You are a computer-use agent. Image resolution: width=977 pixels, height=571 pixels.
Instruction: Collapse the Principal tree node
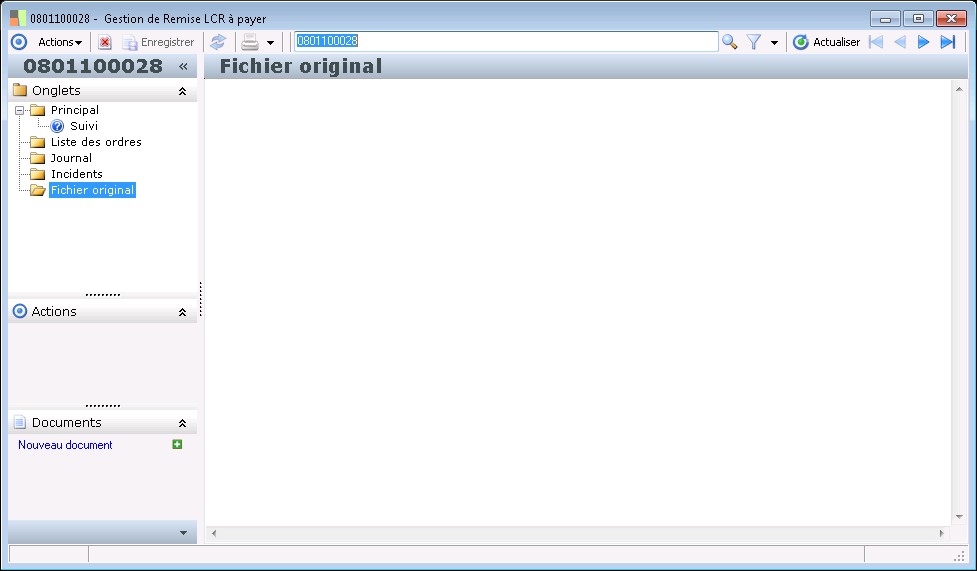click(x=20, y=110)
